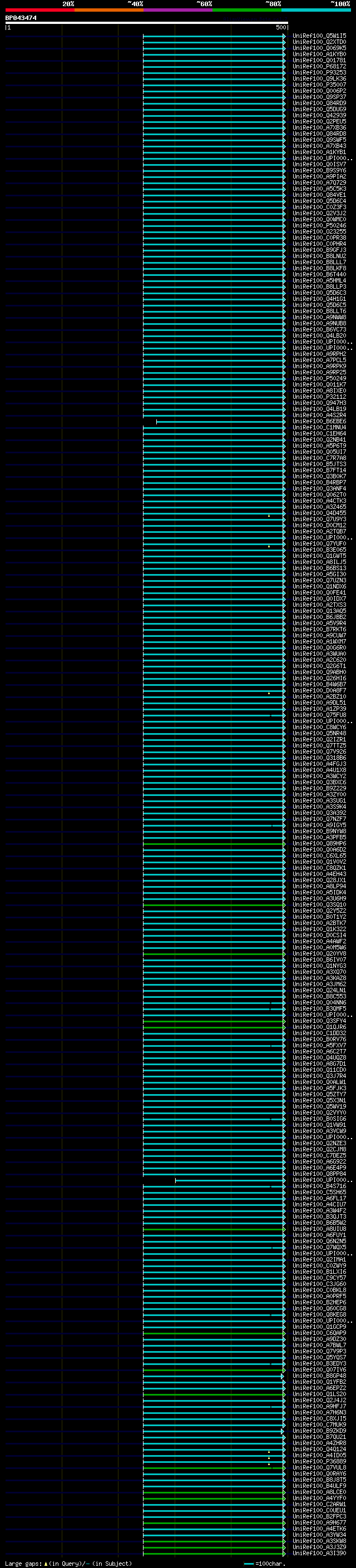
Task: Open hit UniRef100_A1KYB0
Action: pos(319,54)
